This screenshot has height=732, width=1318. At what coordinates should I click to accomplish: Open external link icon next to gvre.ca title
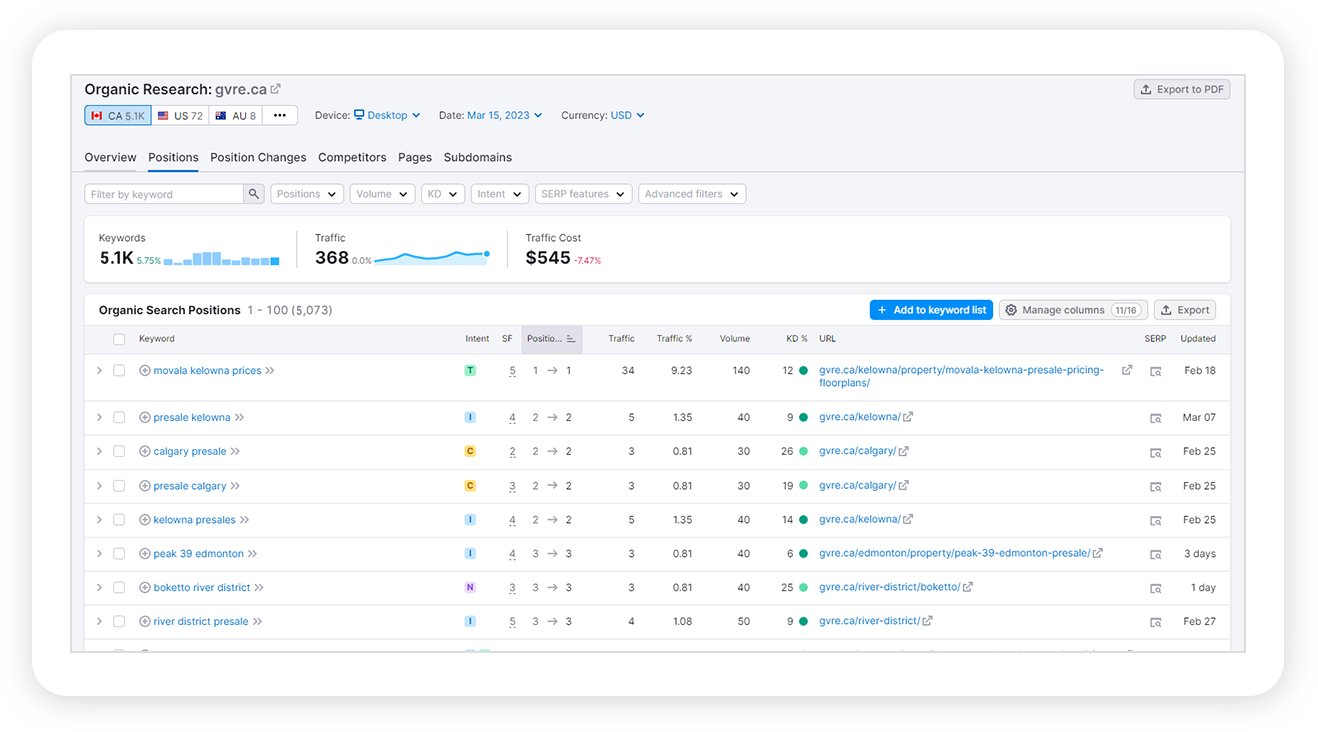coord(276,89)
